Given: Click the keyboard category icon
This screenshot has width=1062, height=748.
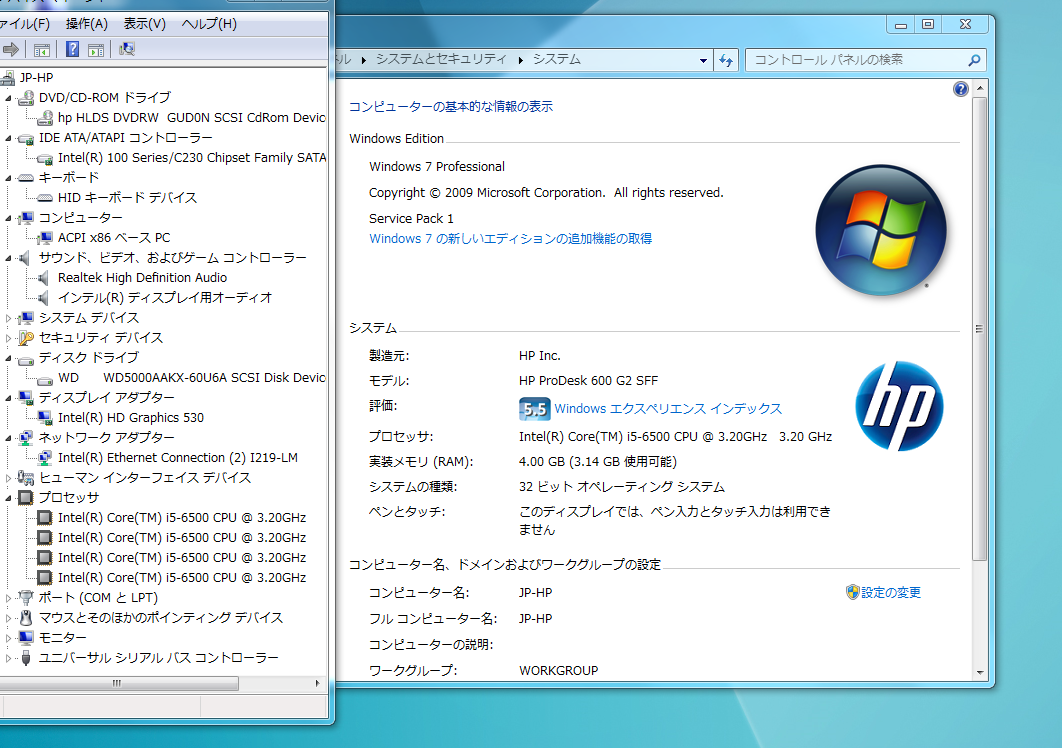Looking at the screenshot, I should [26, 178].
